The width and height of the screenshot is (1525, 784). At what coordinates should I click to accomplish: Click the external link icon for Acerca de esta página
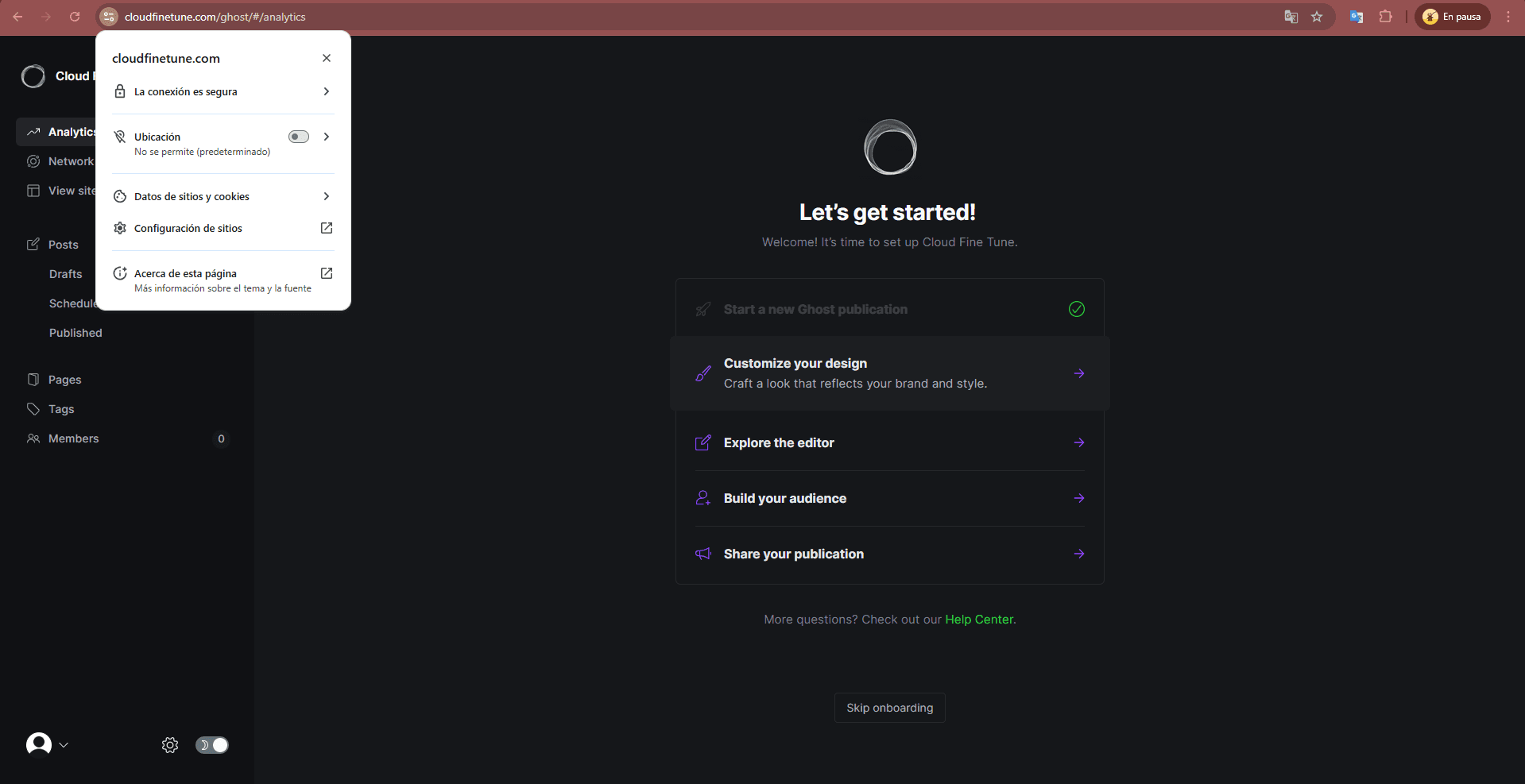point(327,273)
